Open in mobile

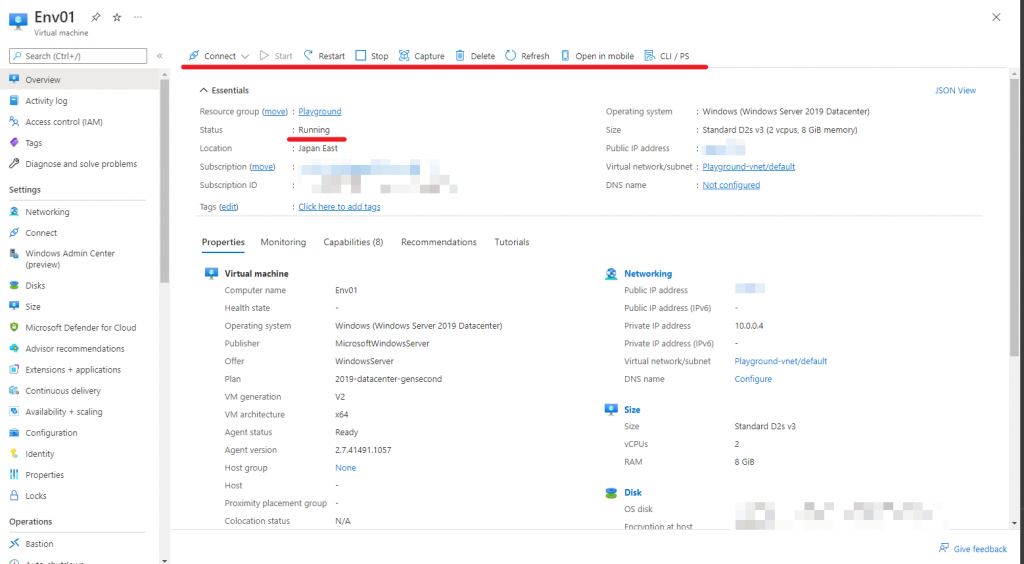[597, 56]
